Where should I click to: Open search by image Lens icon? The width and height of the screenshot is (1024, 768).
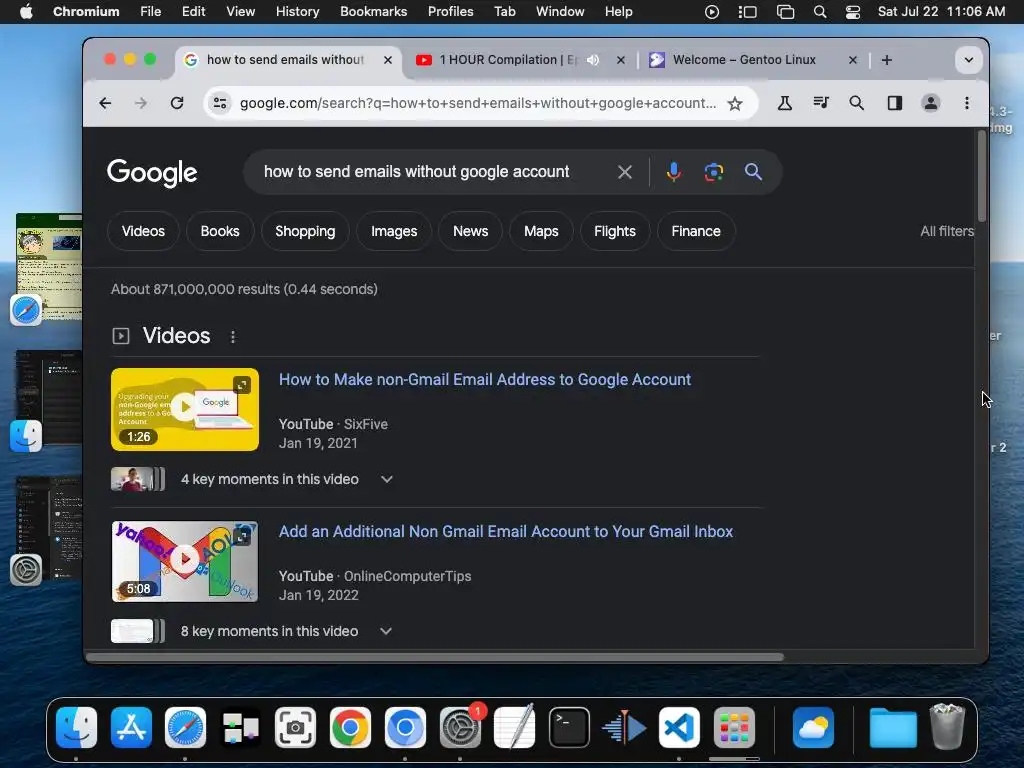pos(713,172)
